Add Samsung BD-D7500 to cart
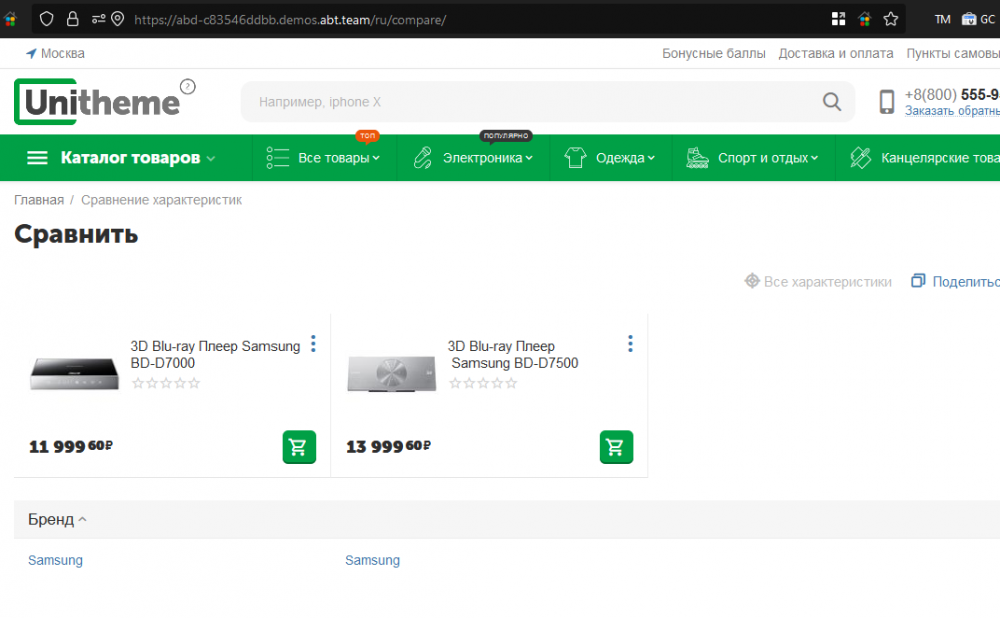This screenshot has height=618, width=1000. 616,447
